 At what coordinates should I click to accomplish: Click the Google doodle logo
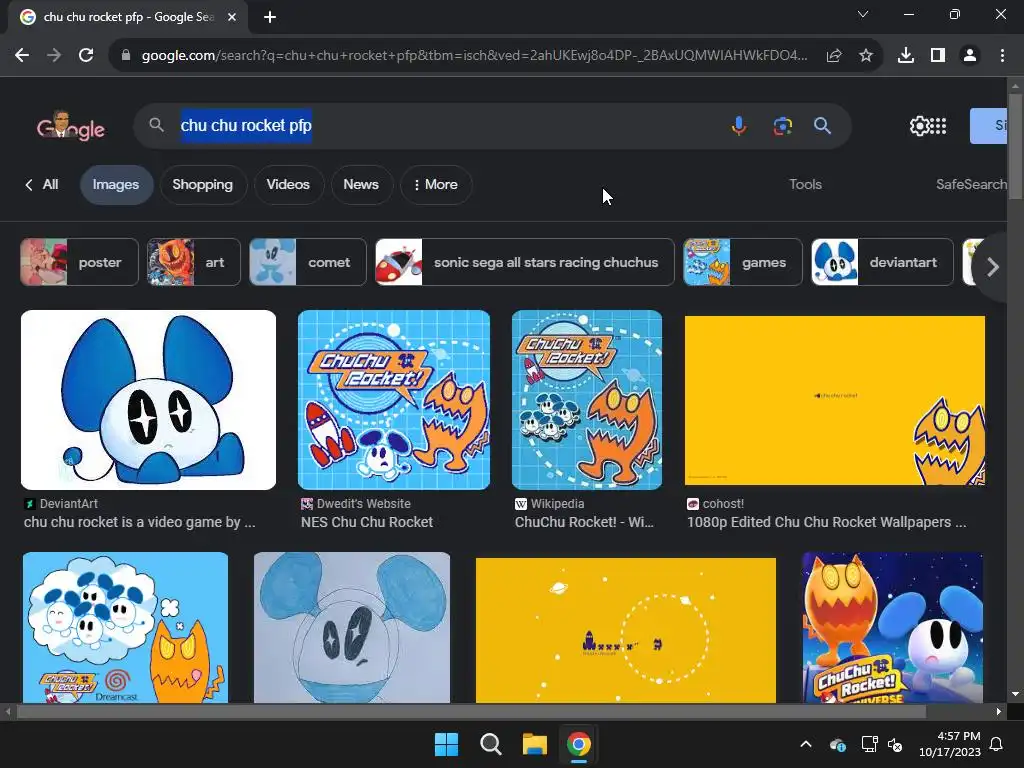pyautogui.click(x=71, y=125)
